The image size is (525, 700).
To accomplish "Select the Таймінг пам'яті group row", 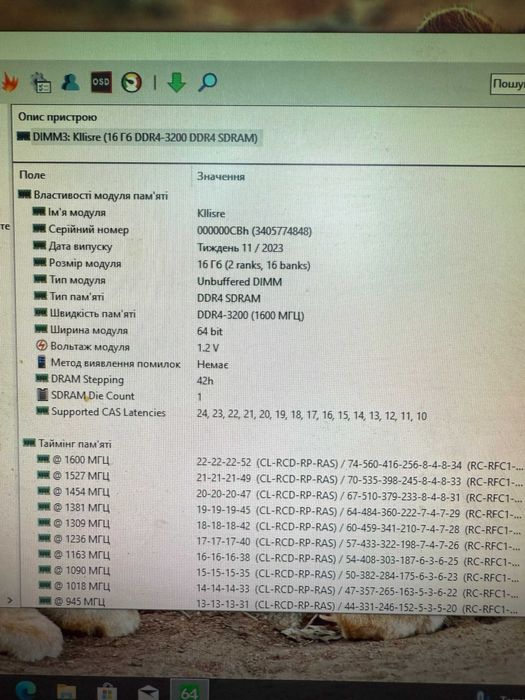I will [x=67, y=444].
